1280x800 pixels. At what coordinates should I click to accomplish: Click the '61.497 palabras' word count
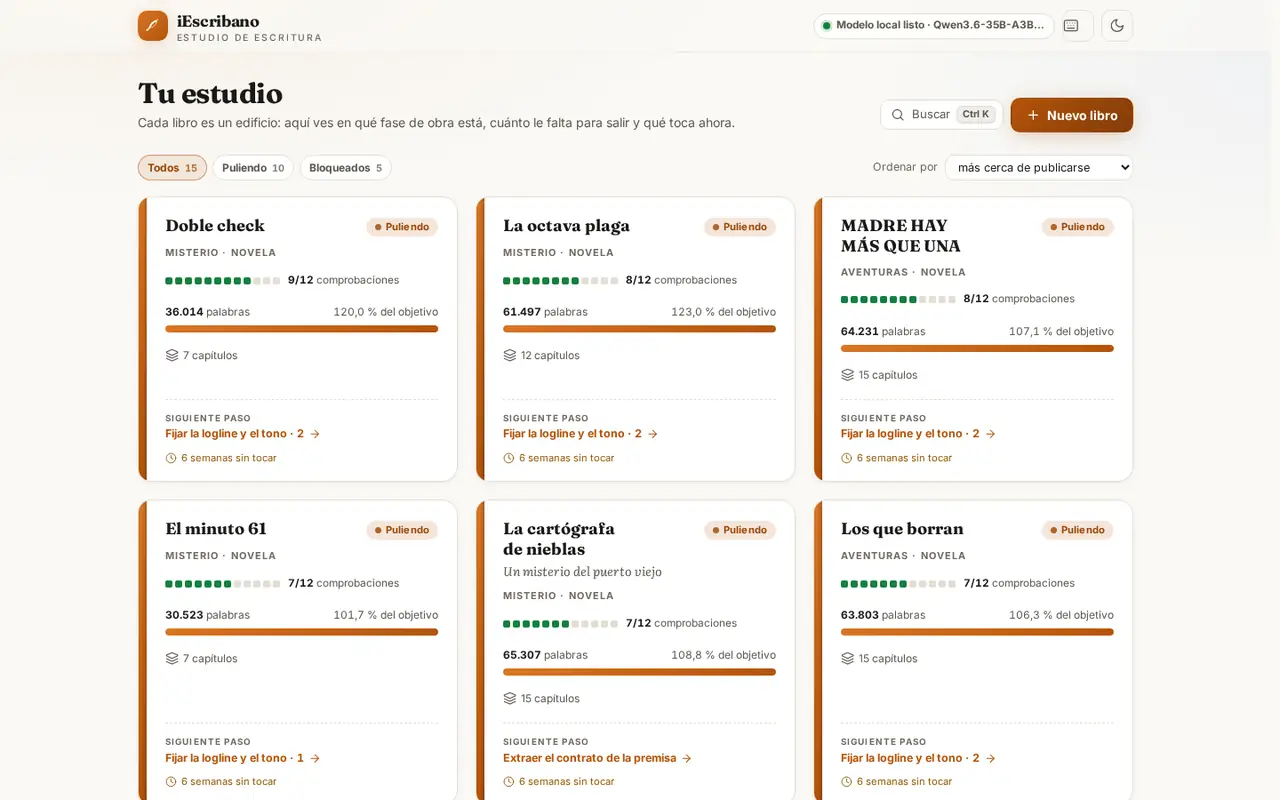coord(545,312)
